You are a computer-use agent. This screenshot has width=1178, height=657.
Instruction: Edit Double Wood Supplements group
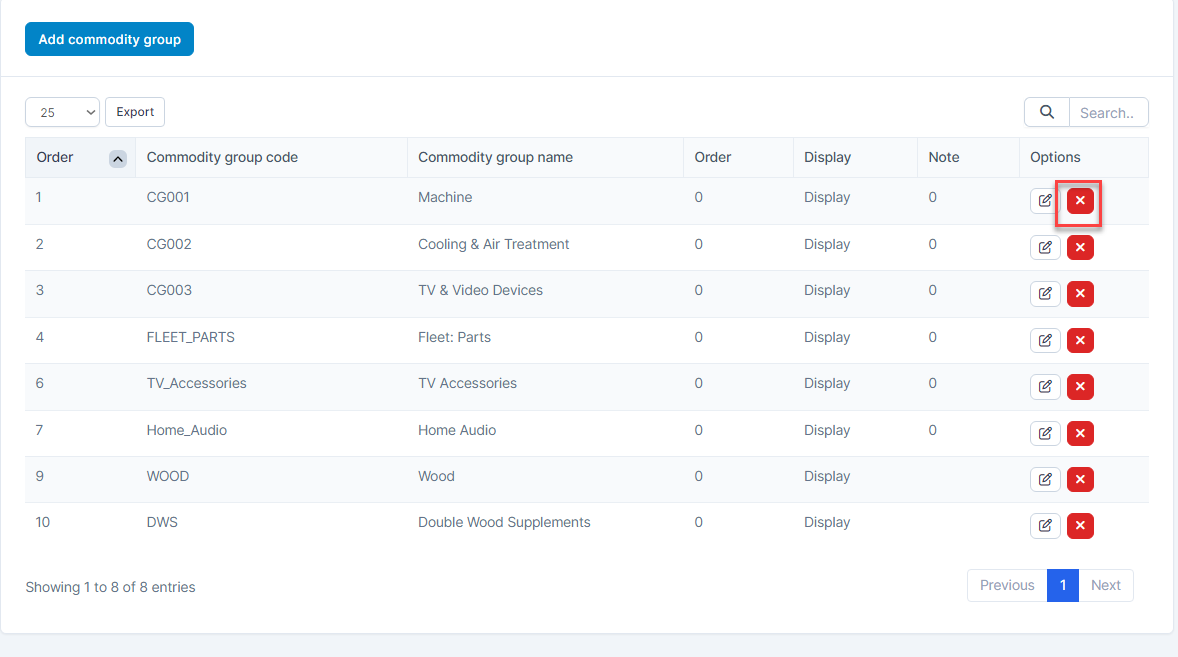pos(1045,526)
